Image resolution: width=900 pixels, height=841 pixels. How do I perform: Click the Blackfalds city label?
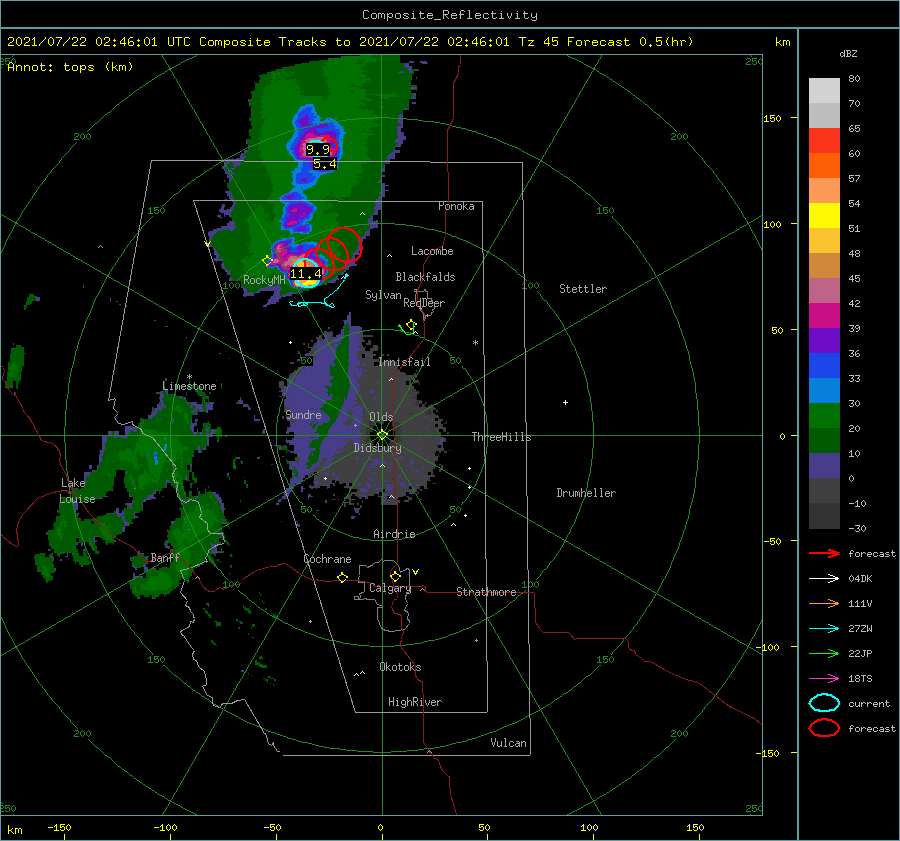click(425, 277)
